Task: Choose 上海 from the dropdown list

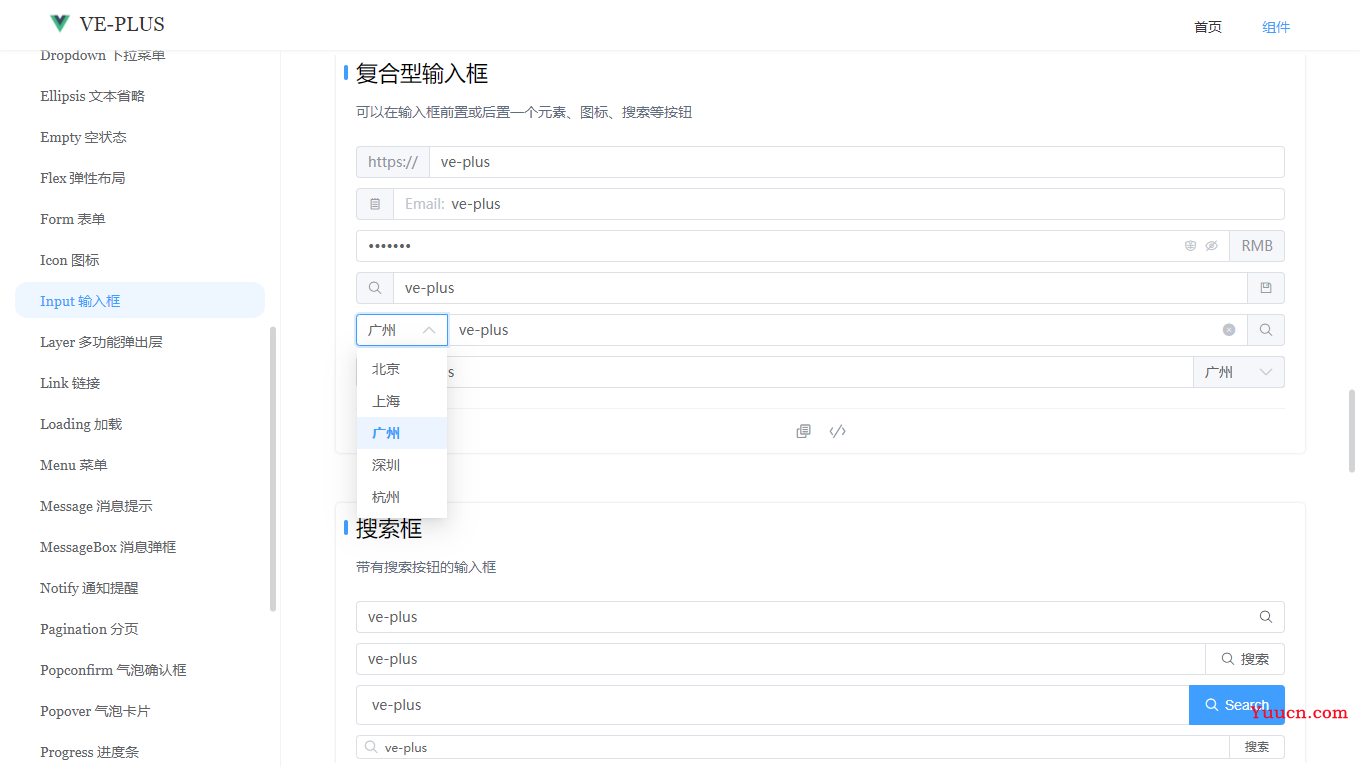Action: (x=402, y=401)
